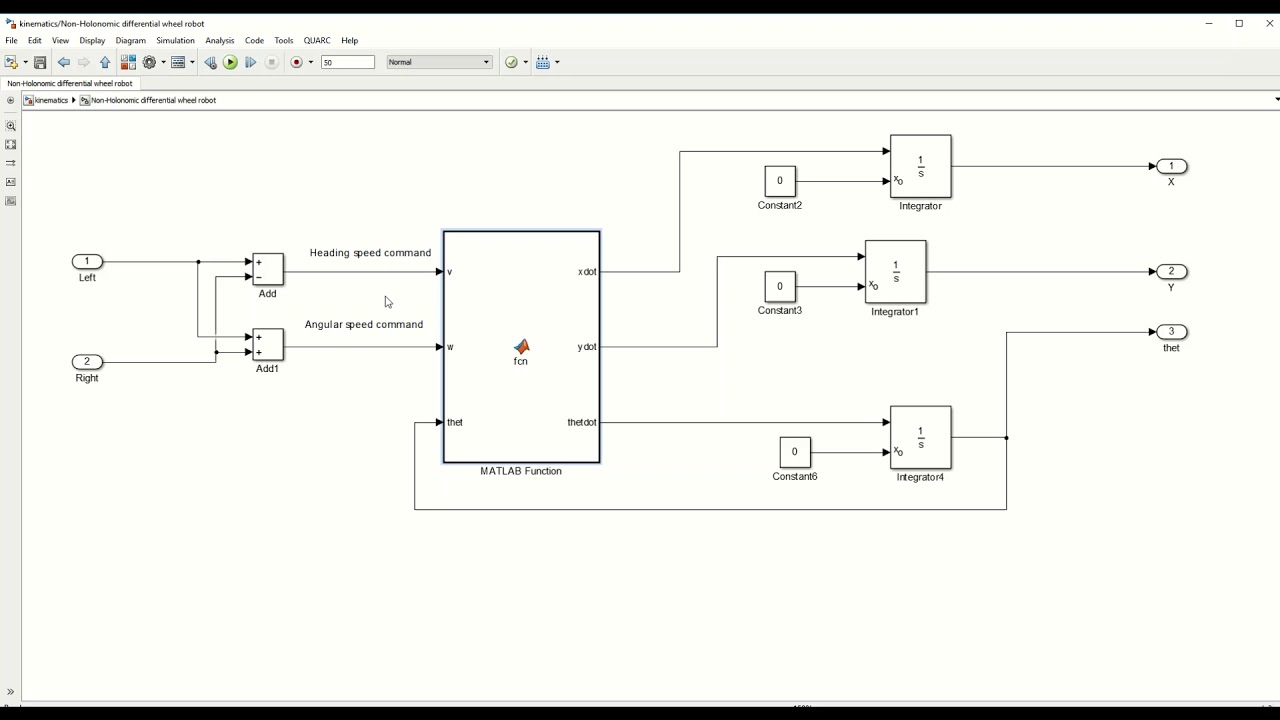Click the Stop simulation button
Viewport: 1280px width, 720px height.
[272, 62]
